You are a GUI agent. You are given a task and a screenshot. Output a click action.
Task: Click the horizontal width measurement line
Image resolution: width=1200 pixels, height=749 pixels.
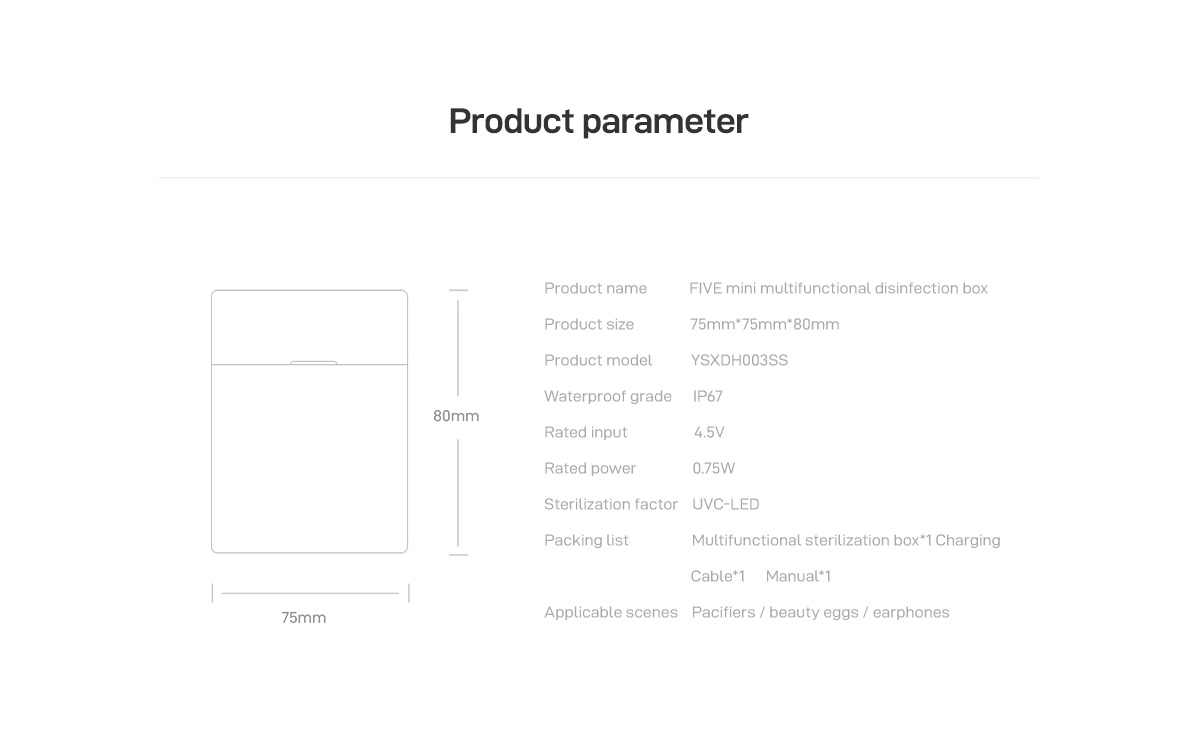310,593
